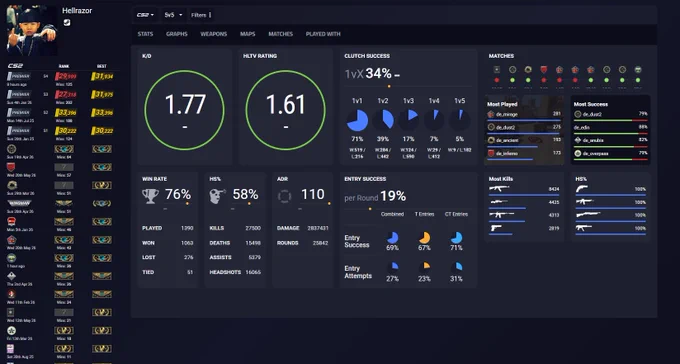View the Hellrazor profile avatar picture

(x=32, y=30)
